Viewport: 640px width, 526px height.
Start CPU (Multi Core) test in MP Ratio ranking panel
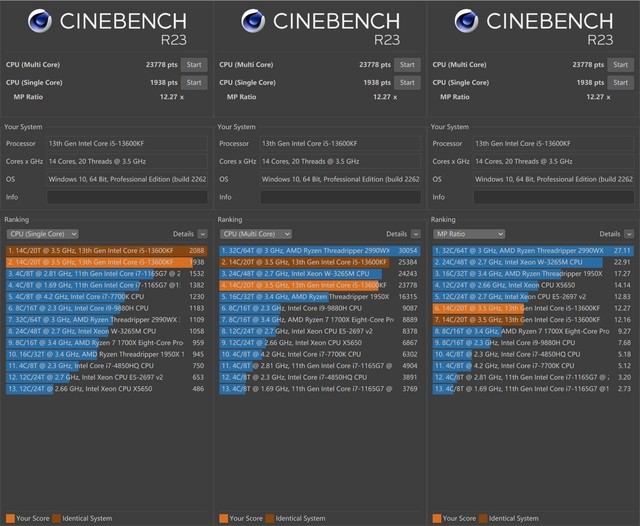620,64
